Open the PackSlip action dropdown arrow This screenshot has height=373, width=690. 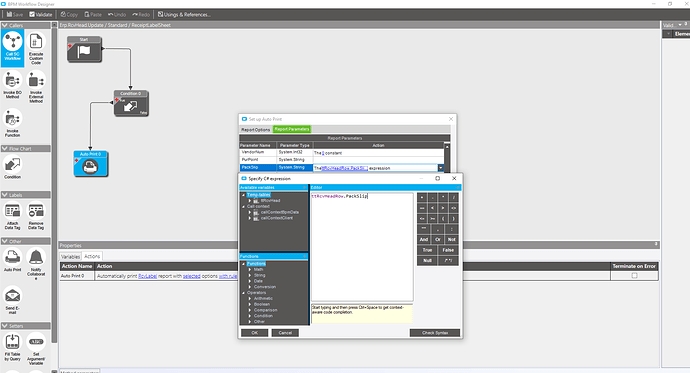click(x=440, y=168)
